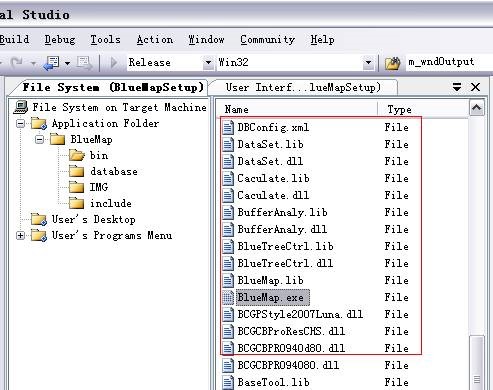Click the Type cell of DataSet.lib
This screenshot has width=493, height=390.
click(x=397, y=144)
